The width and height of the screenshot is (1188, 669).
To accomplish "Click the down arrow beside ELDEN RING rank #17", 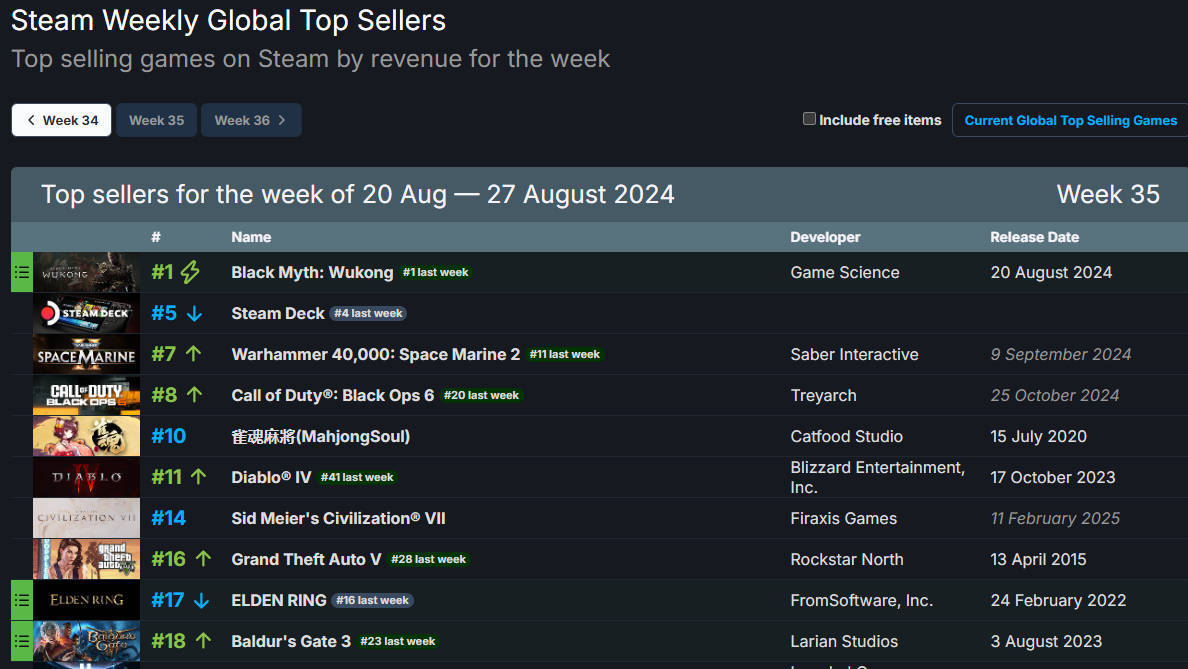I will pos(201,601).
